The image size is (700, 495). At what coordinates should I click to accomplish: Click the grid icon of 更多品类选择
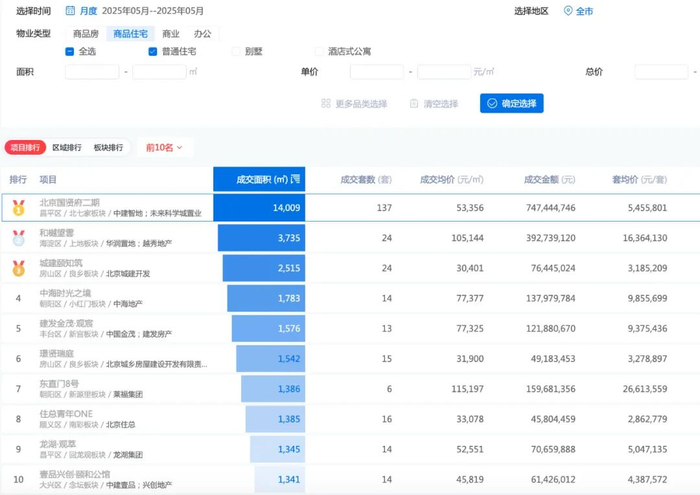325,103
